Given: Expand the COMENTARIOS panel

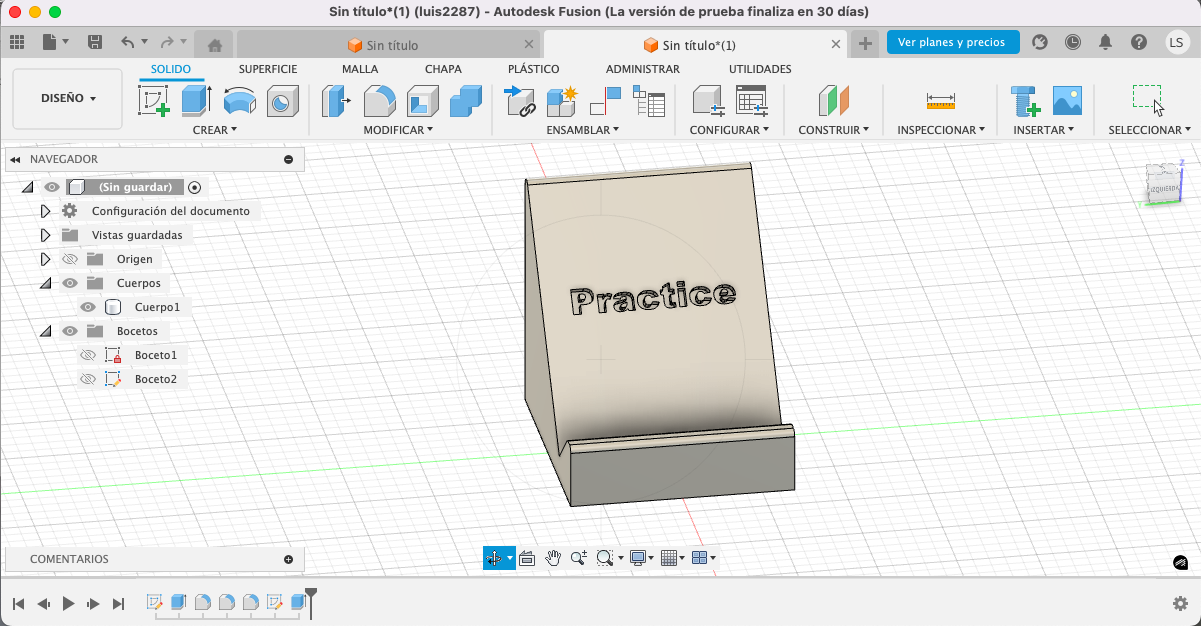Looking at the screenshot, I should point(288,559).
